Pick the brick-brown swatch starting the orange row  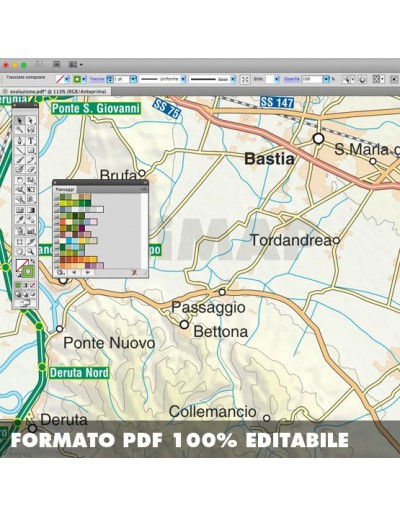pyautogui.click(x=63, y=259)
